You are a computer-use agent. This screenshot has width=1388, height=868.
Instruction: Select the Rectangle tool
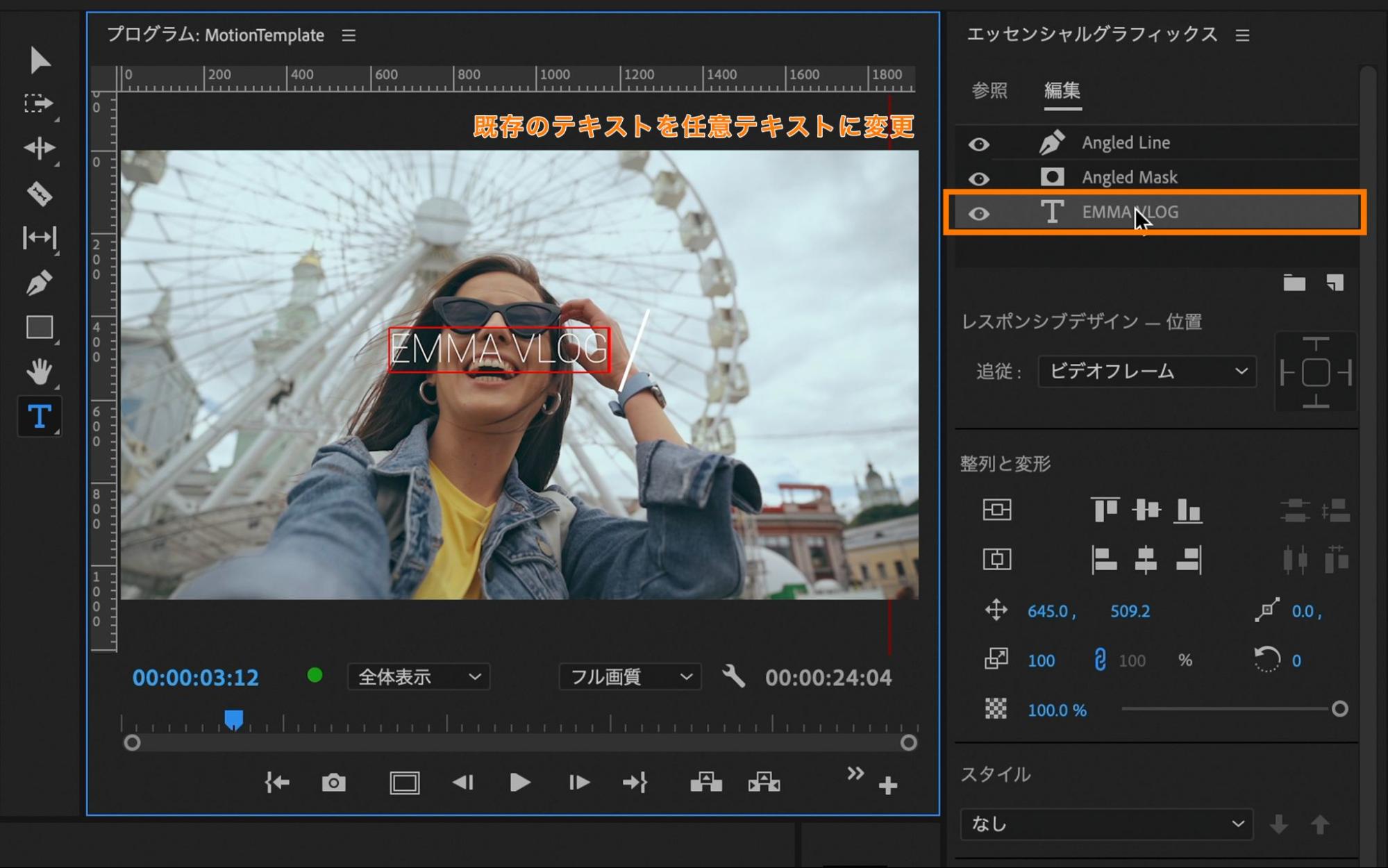tap(40, 328)
